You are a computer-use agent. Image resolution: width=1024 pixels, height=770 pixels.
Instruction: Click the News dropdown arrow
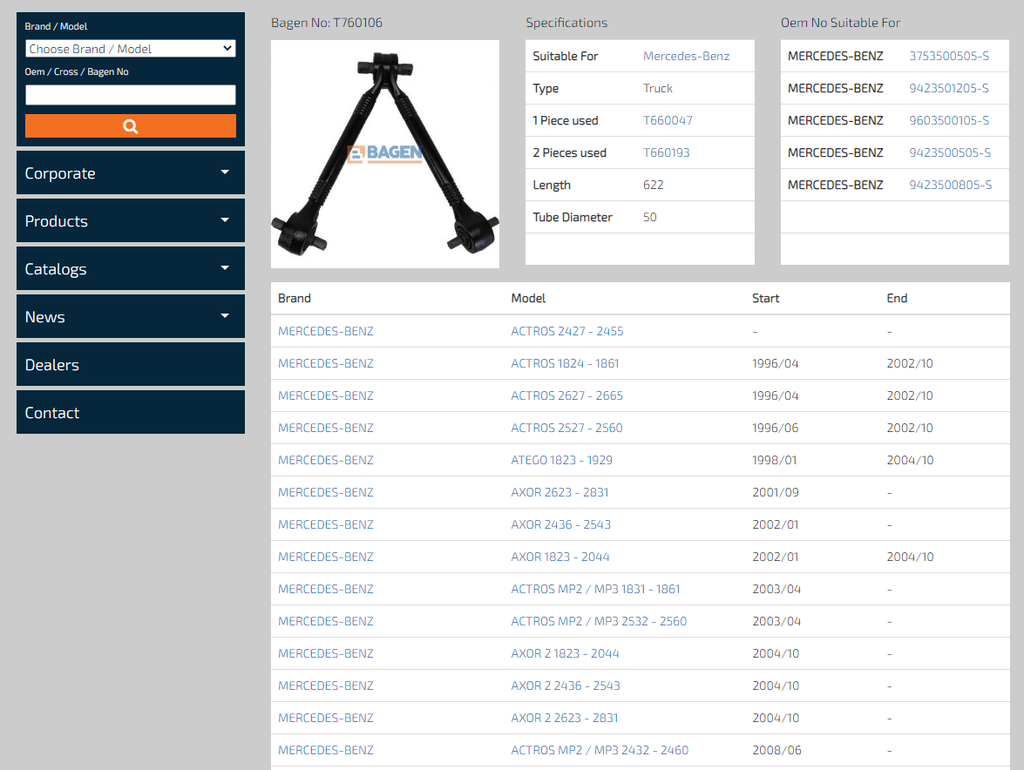[225, 316]
